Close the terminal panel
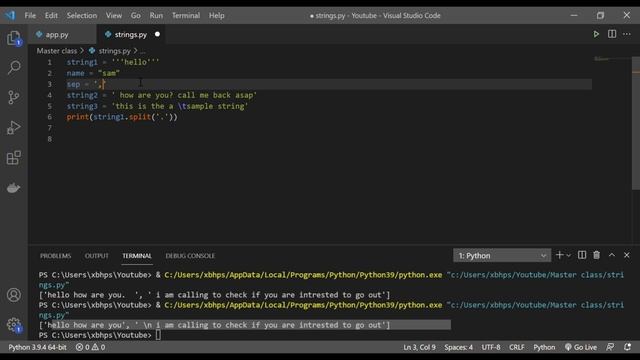640x360 pixels. point(627,255)
